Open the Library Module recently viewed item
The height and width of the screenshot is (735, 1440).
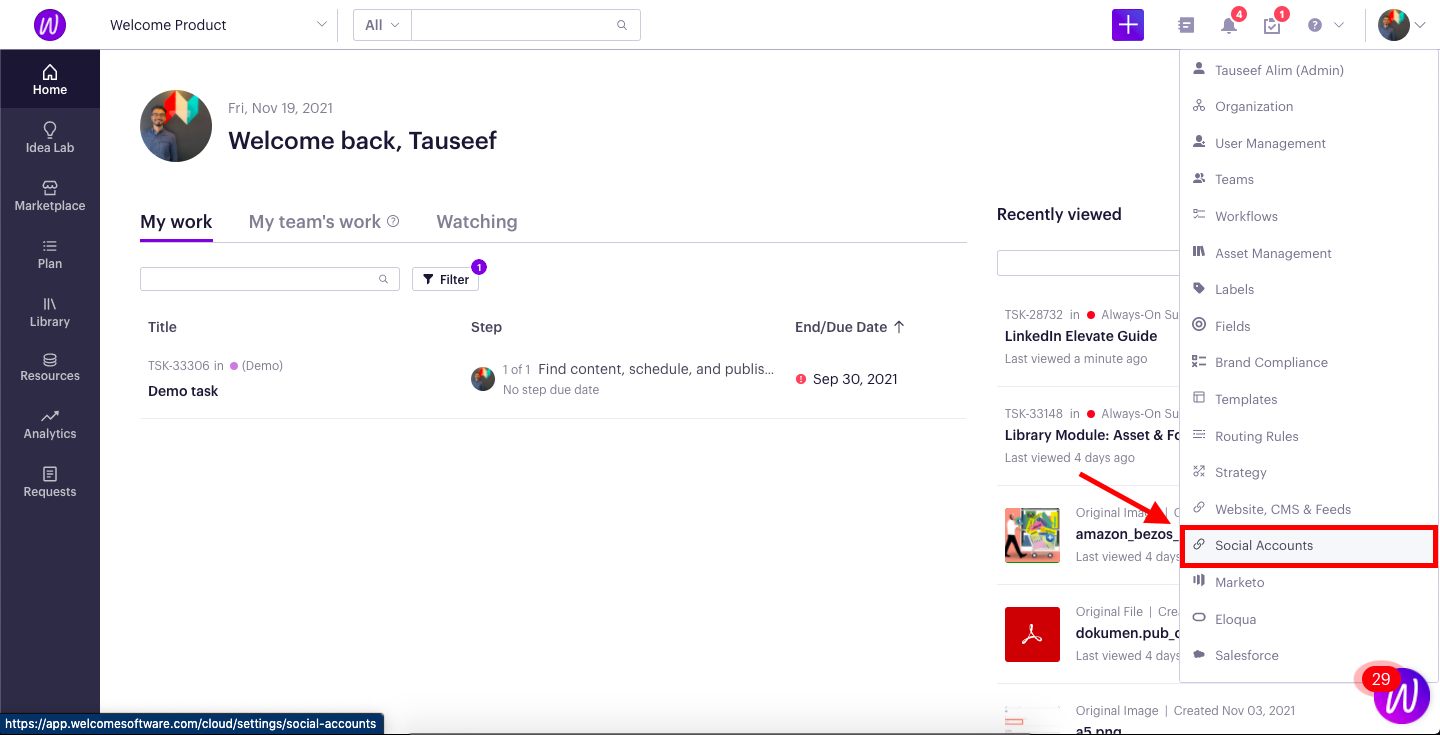pyautogui.click(x=1092, y=435)
